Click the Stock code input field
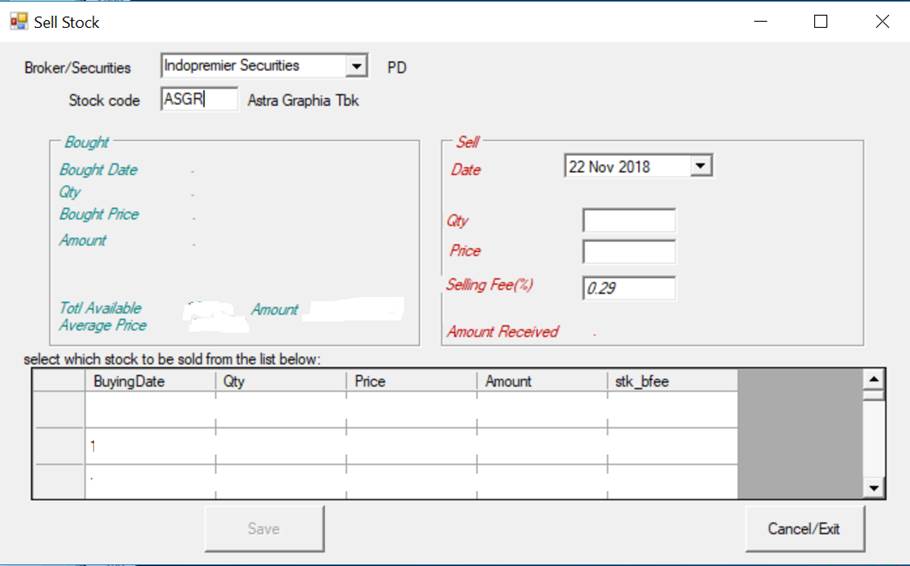Image resolution: width=910 pixels, height=566 pixels. click(x=199, y=99)
